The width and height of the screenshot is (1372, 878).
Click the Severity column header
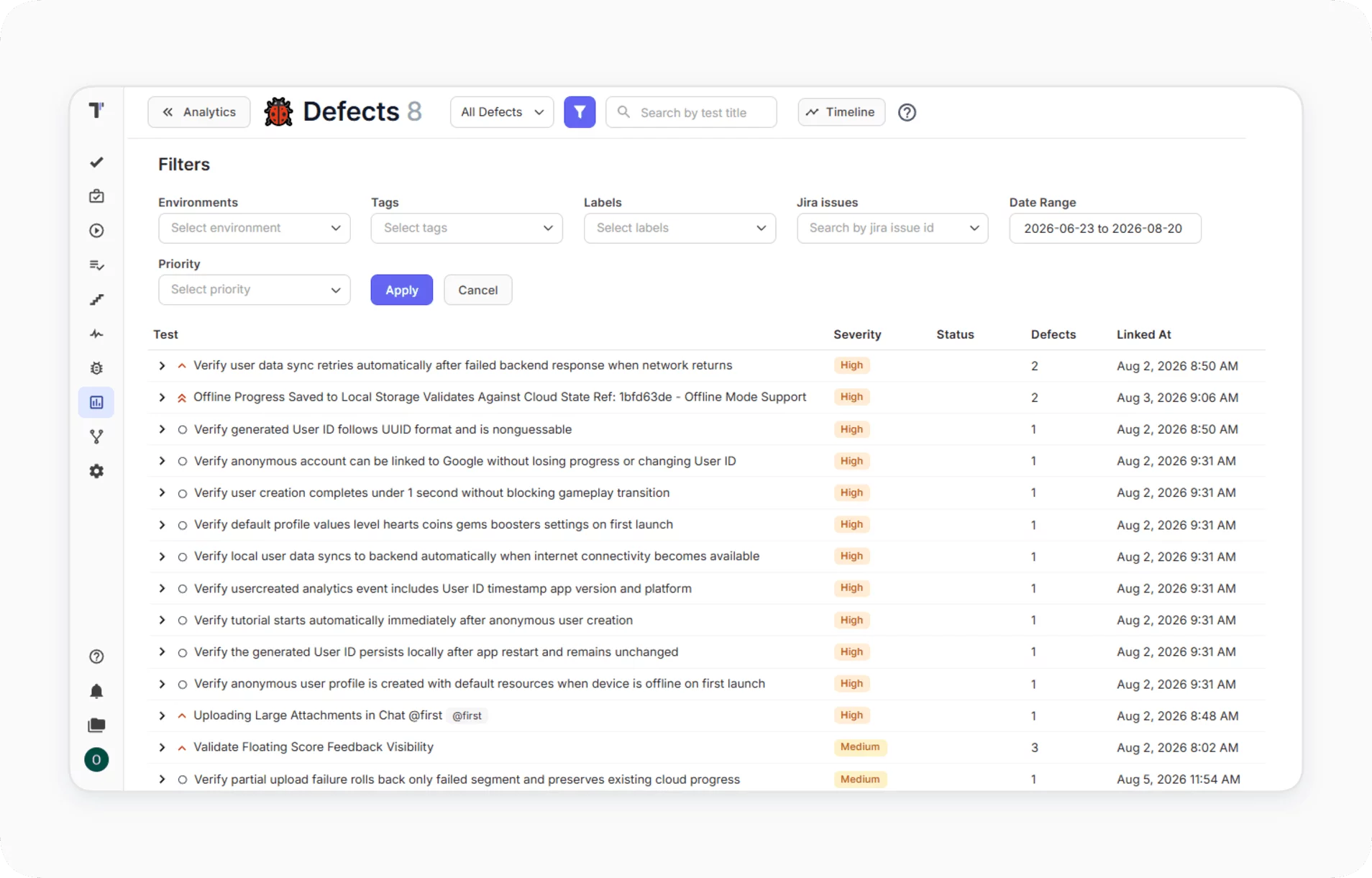(857, 334)
